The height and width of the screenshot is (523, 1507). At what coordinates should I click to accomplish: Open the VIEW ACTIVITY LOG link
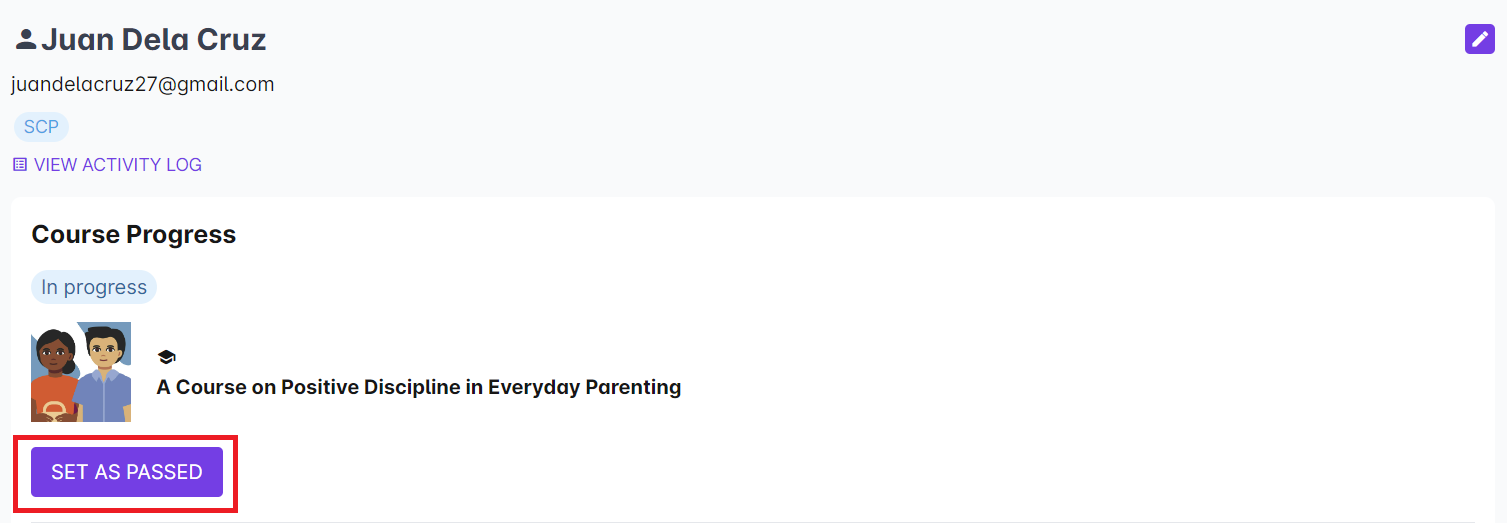pos(117,165)
